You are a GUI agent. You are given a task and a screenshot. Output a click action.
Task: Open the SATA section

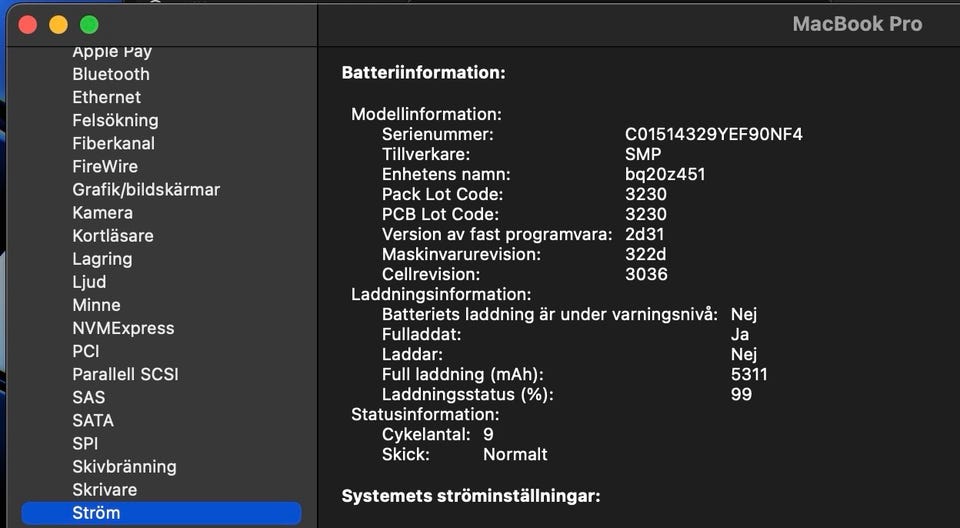tap(93, 421)
